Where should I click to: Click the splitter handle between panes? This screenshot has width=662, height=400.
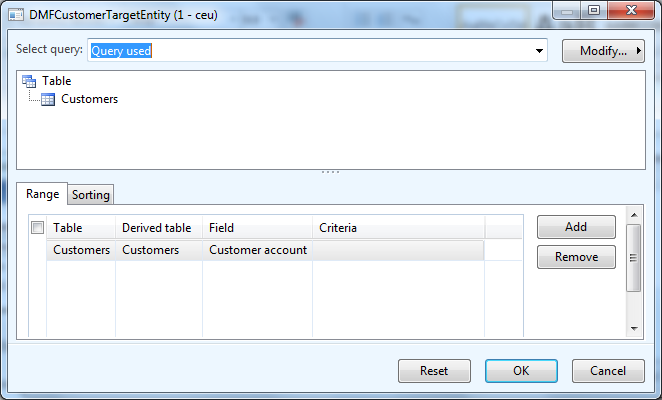coord(330,172)
